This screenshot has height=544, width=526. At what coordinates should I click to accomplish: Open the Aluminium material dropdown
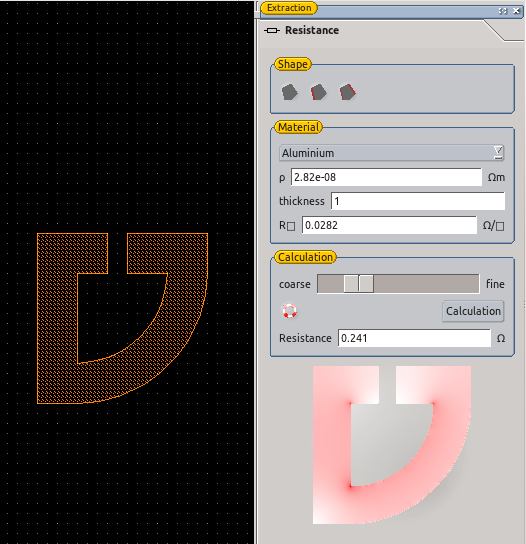click(391, 153)
